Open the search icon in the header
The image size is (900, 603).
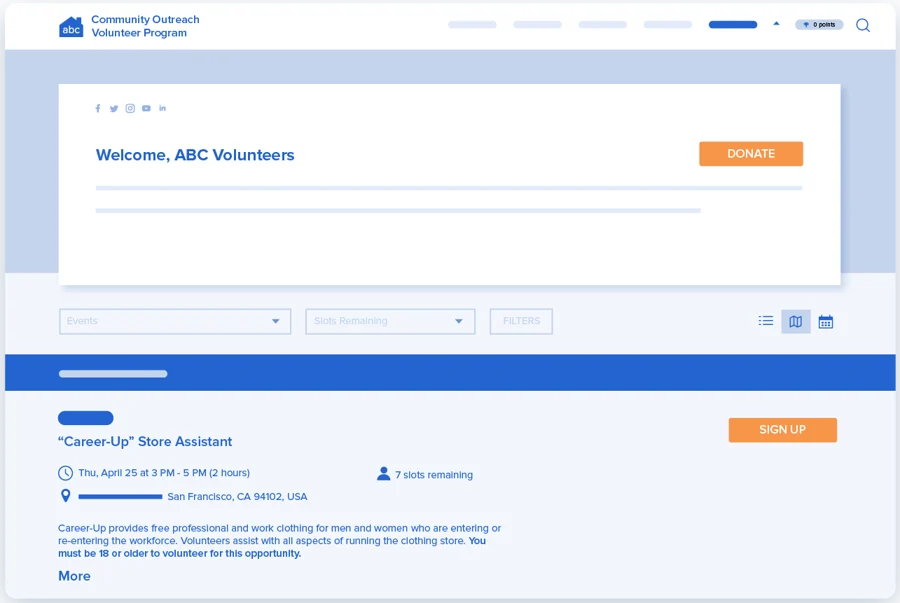(862, 25)
